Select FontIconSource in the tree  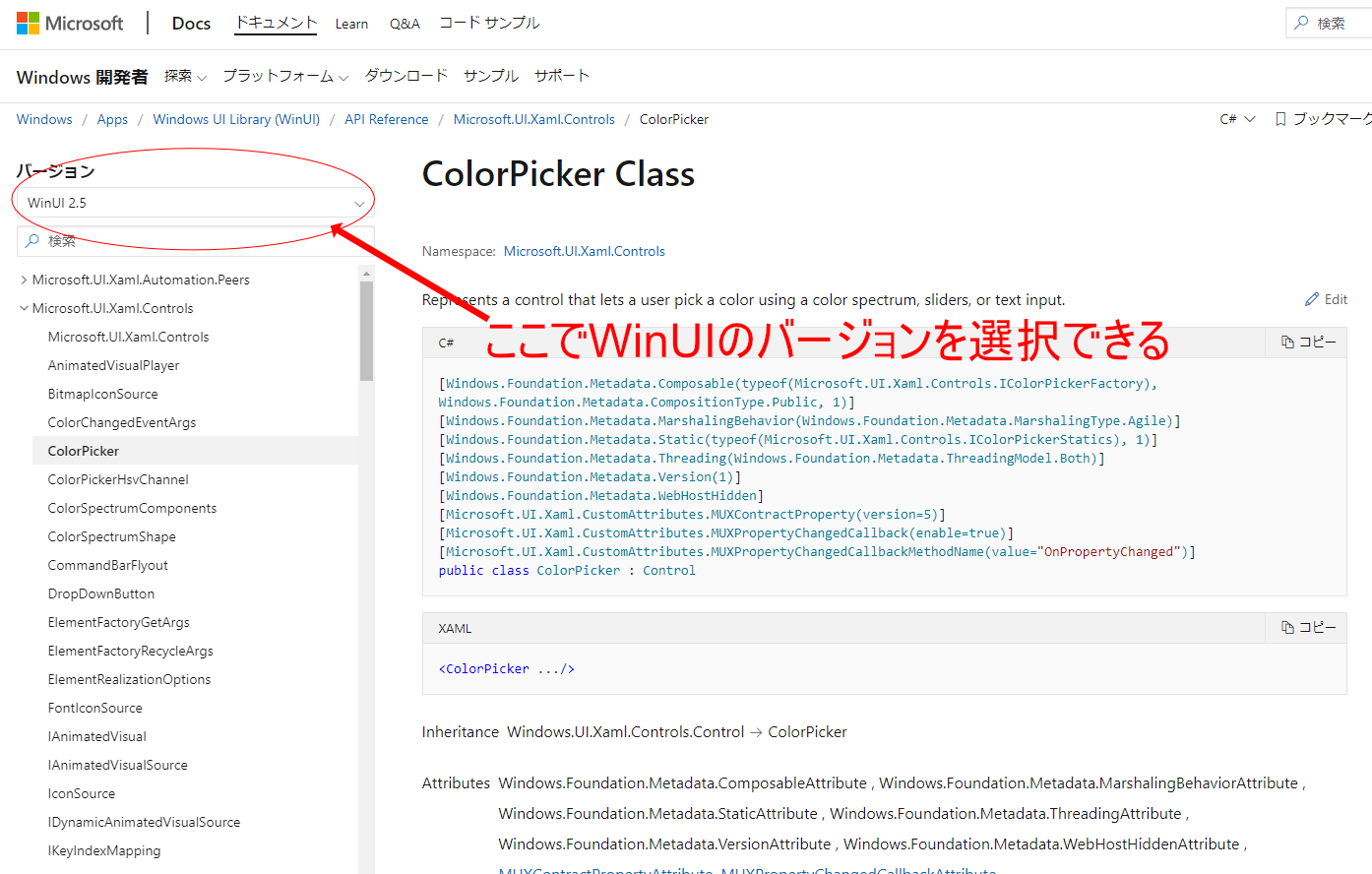(x=95, y=708)
